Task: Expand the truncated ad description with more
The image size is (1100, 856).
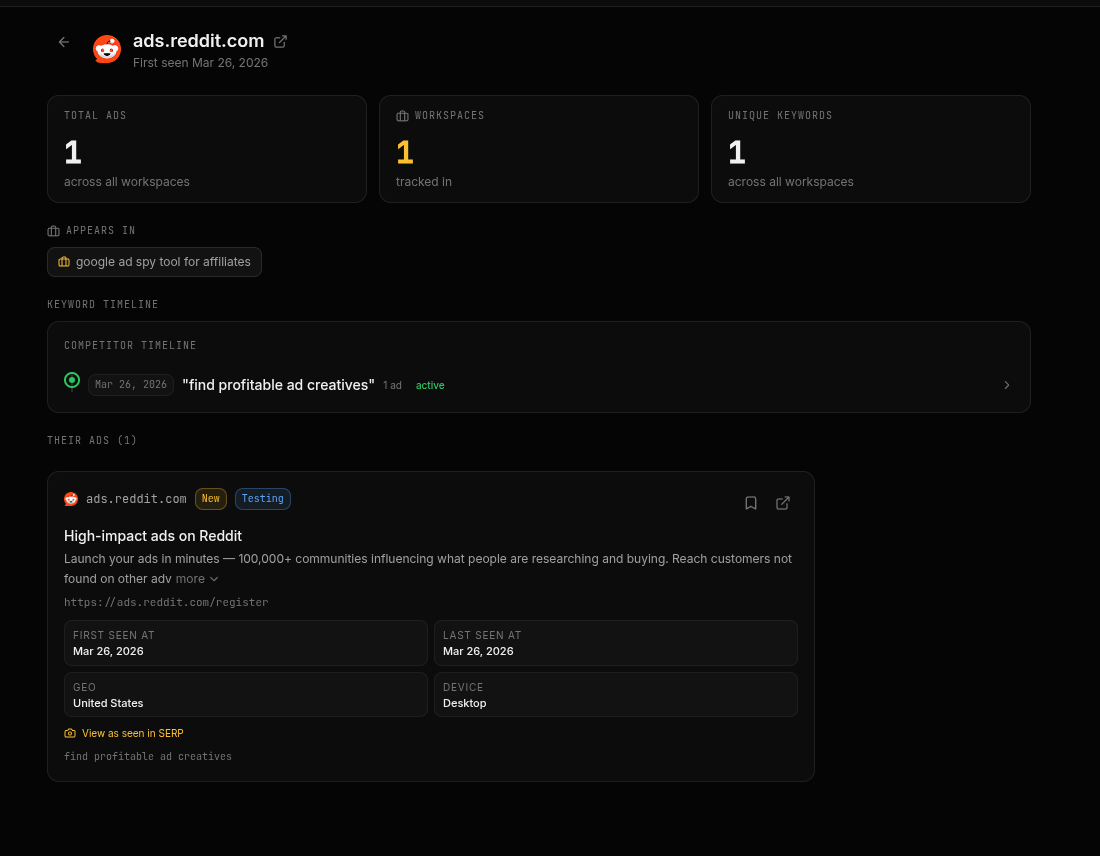Action: [196, 578]
